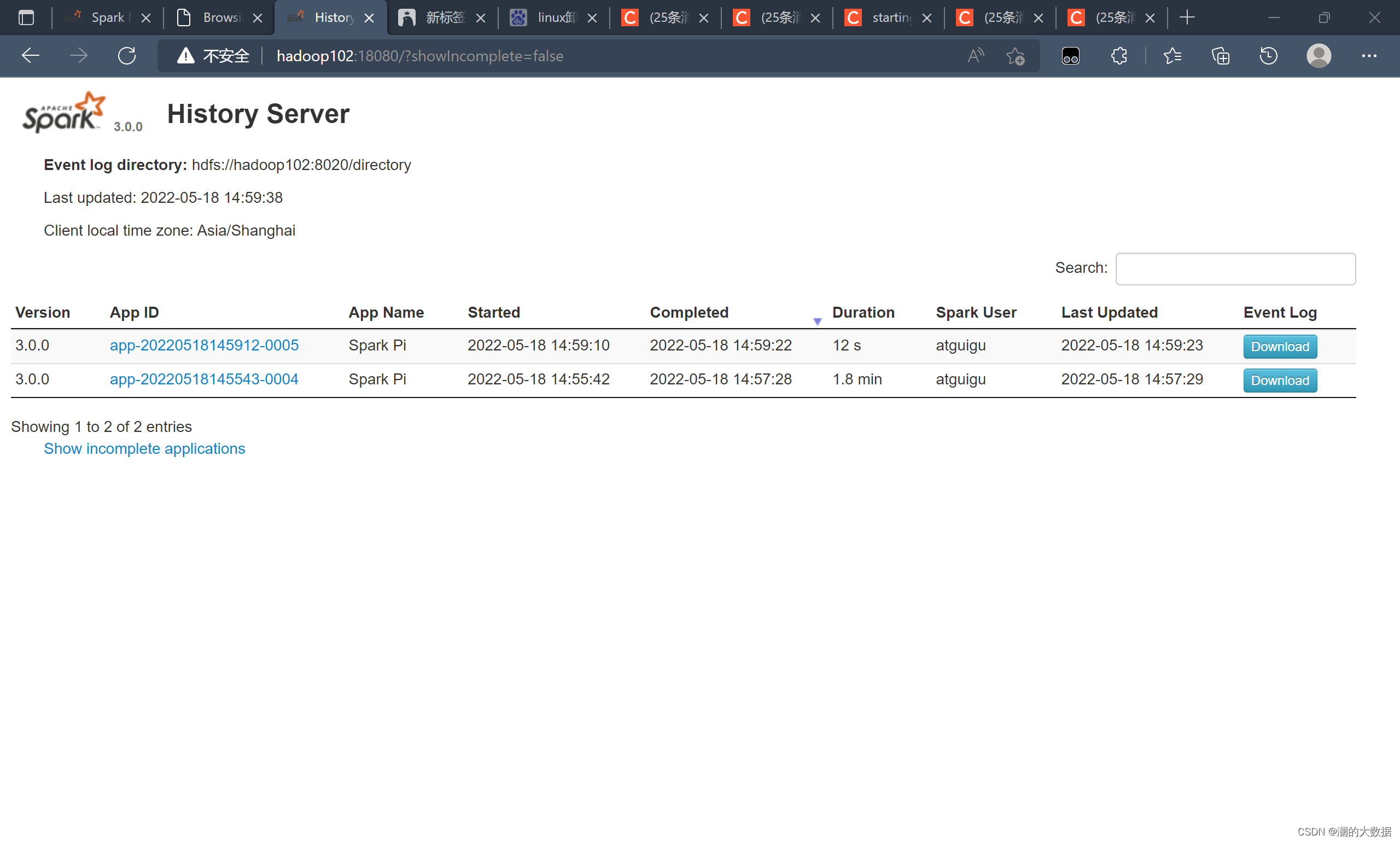
Task: Click the 2022-05-18 14:59:10 started cell
Action: tap(539, 346)
